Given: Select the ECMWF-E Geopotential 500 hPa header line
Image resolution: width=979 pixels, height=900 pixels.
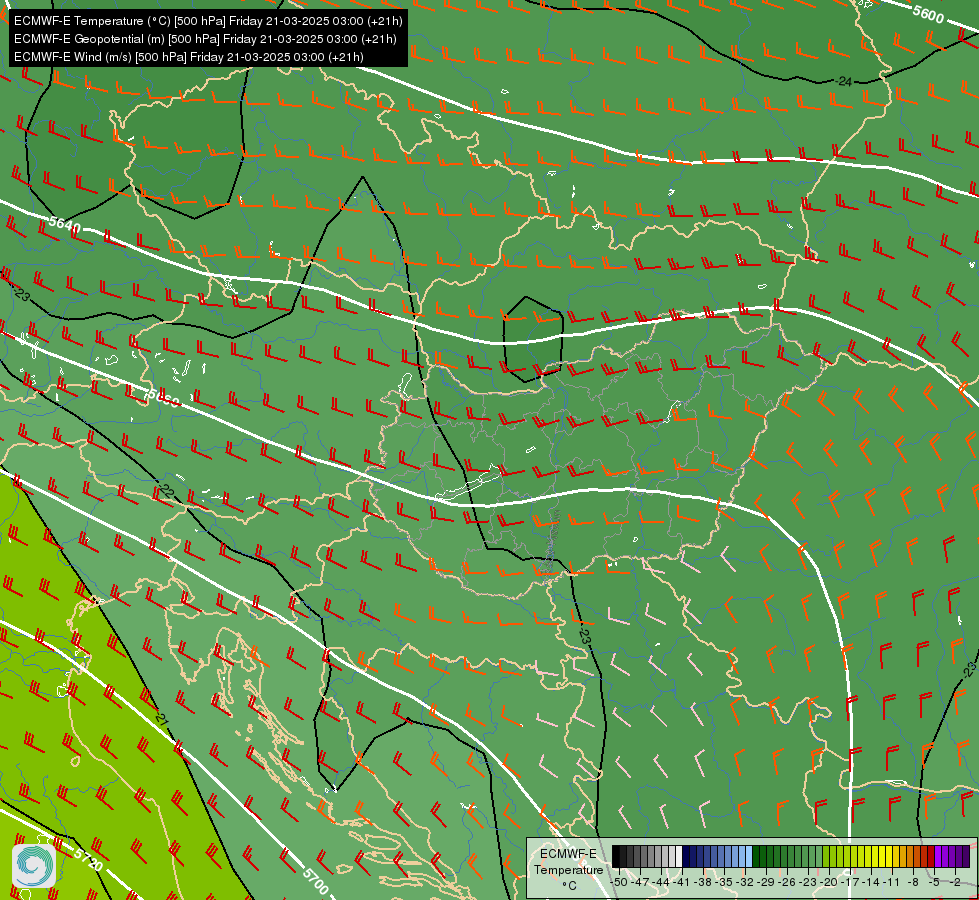Looking at the screenshot, I should point(205,39).
